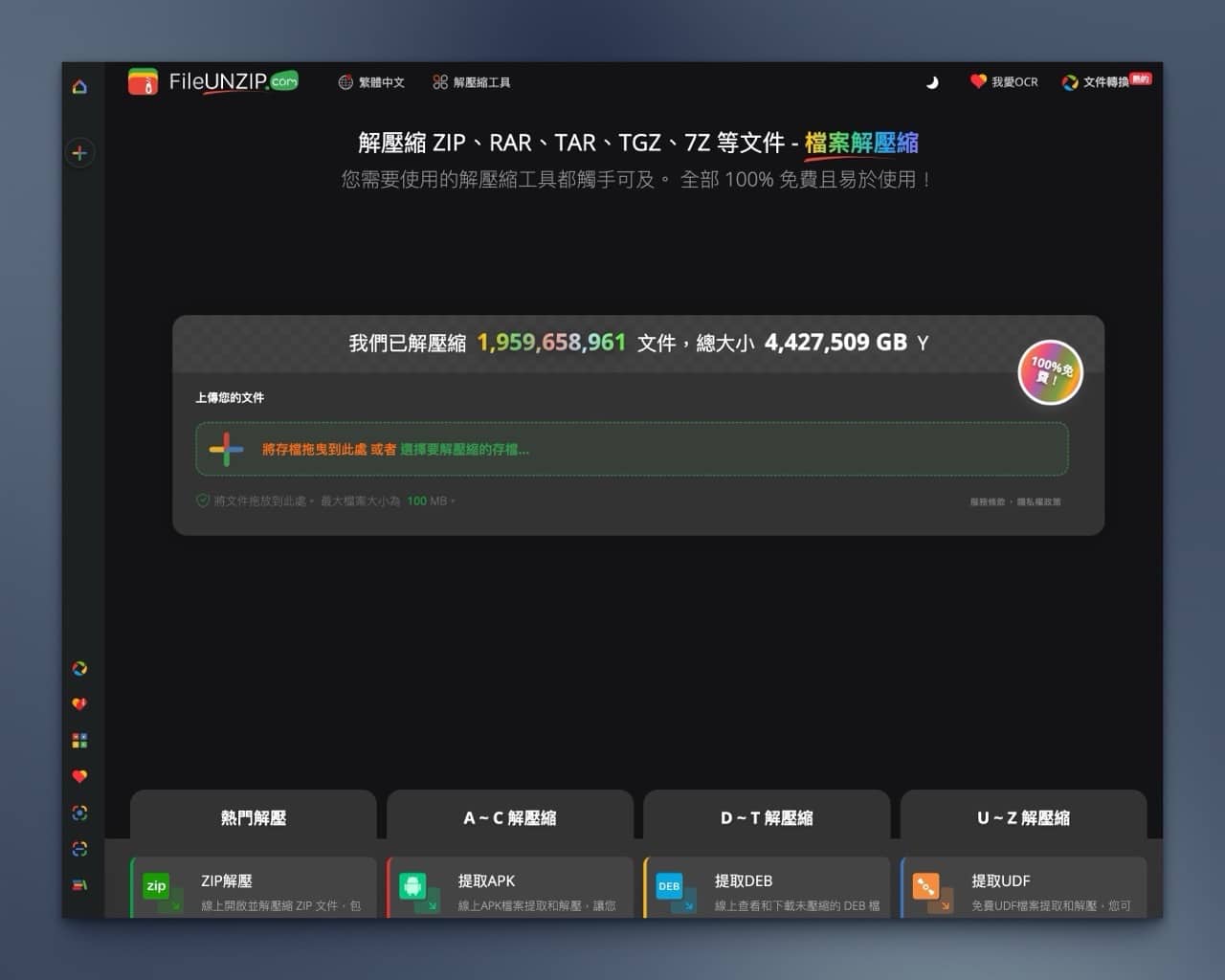Click the colorful circle icon beside 文件轉換
The width and height of the screenshot is (1225, 980).
coord(1070,82)
